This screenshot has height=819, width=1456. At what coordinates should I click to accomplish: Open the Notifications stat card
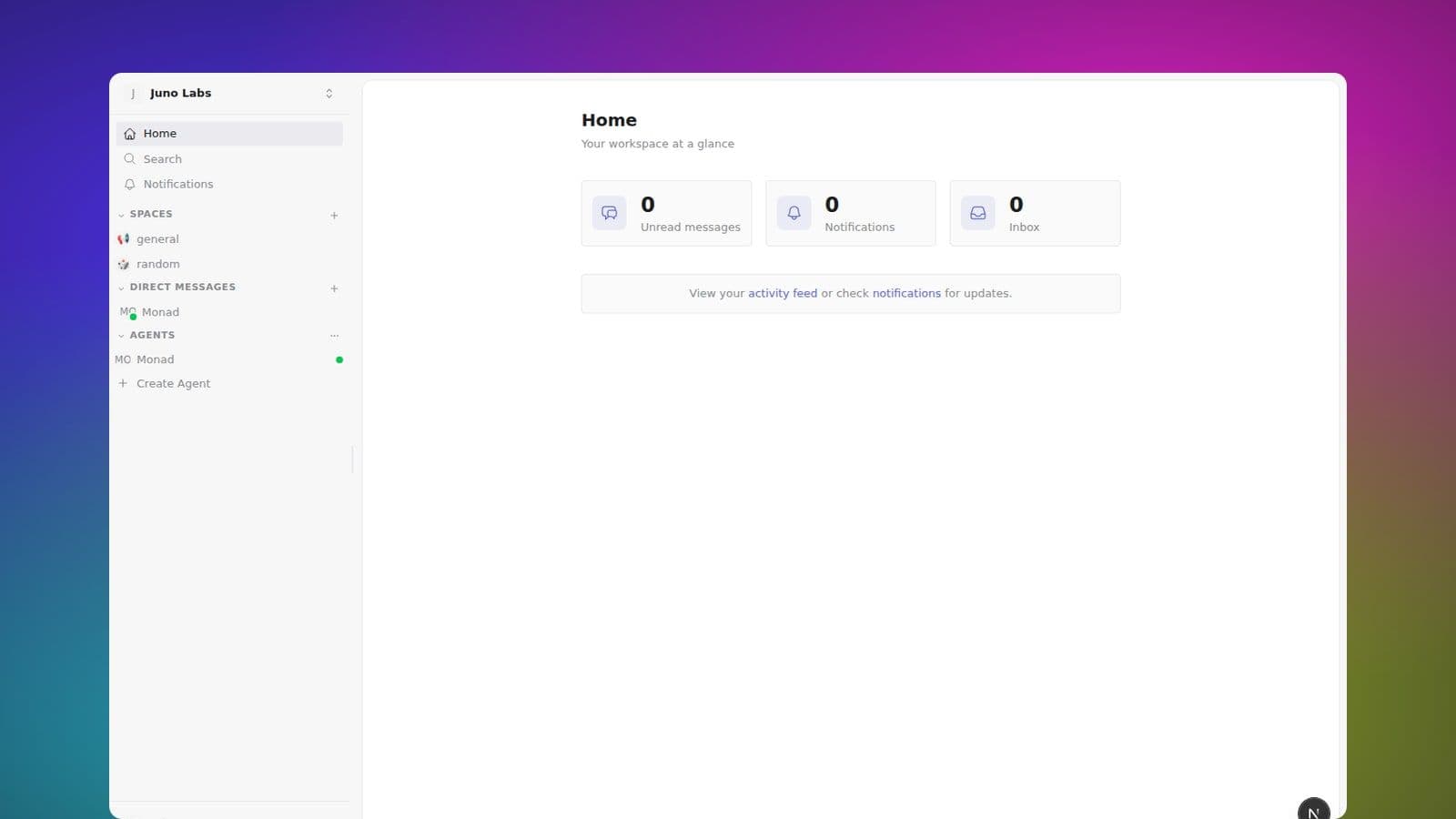pos(851,214)
